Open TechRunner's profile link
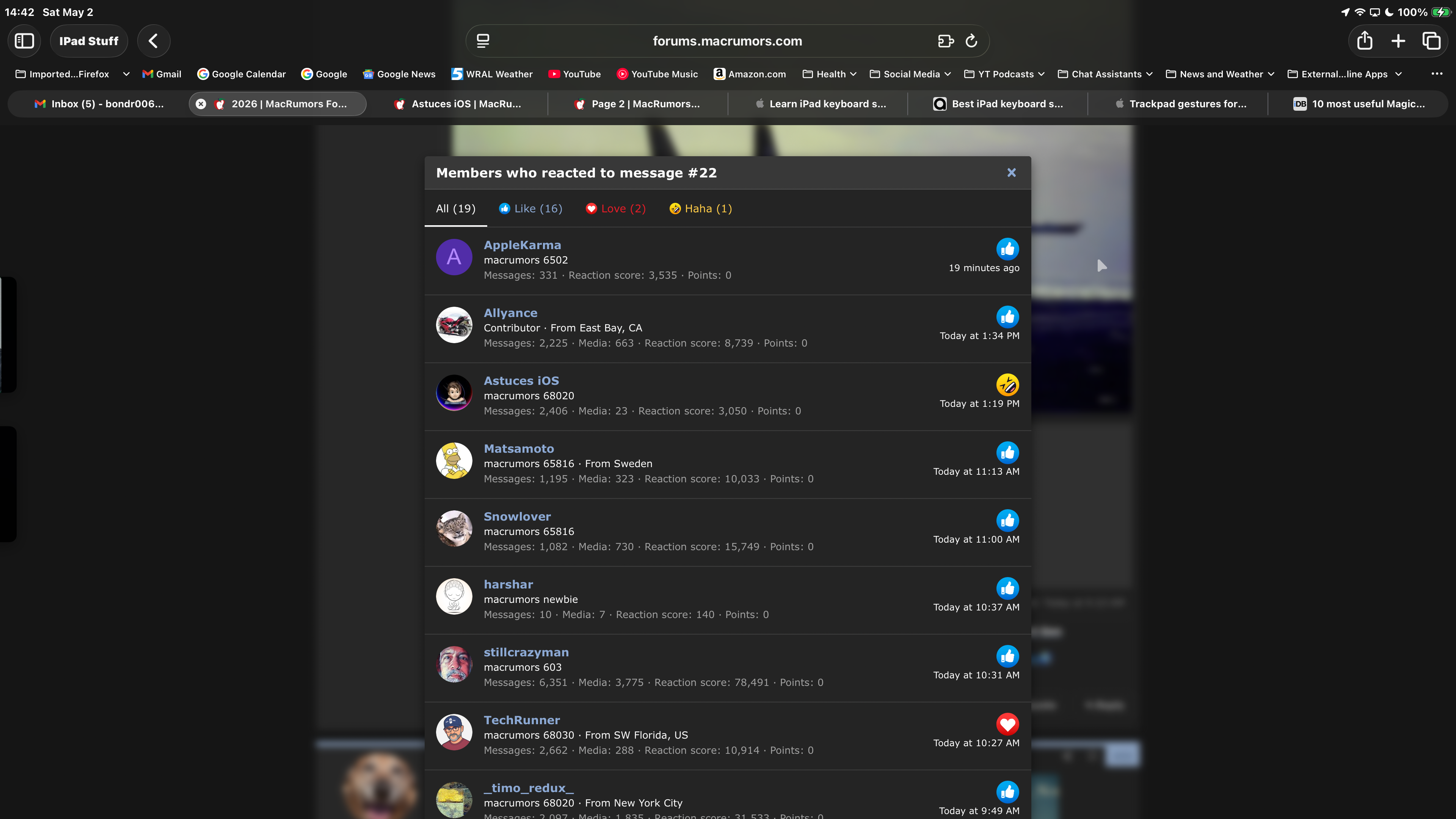Screen dimensions: 1456x819 (x=522, y=720)
